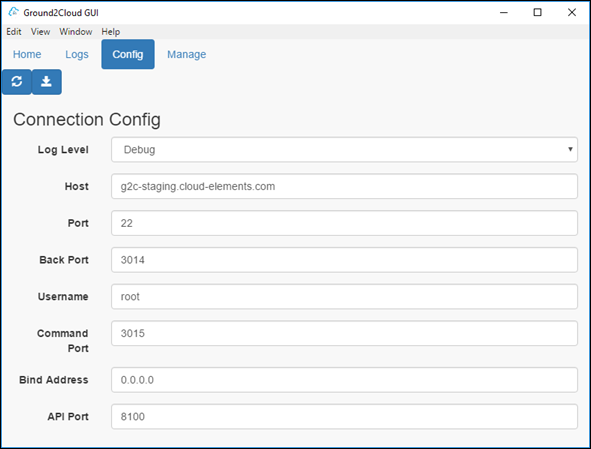Click the Back Port field showing 3014

344,260
